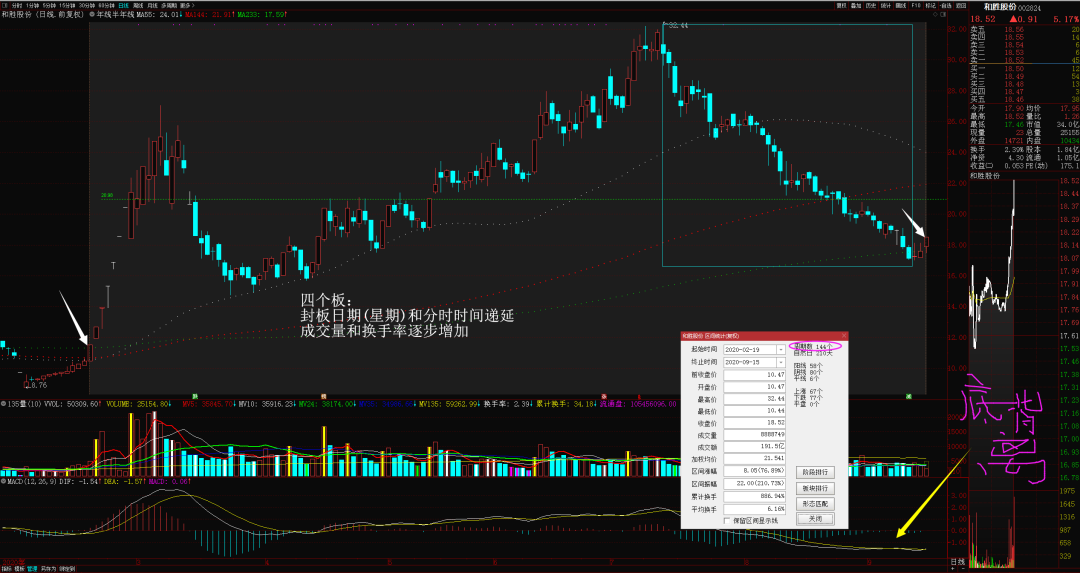Enable 保留区间显示线 checkbox

pyautogui.click(x=728, y=521)
